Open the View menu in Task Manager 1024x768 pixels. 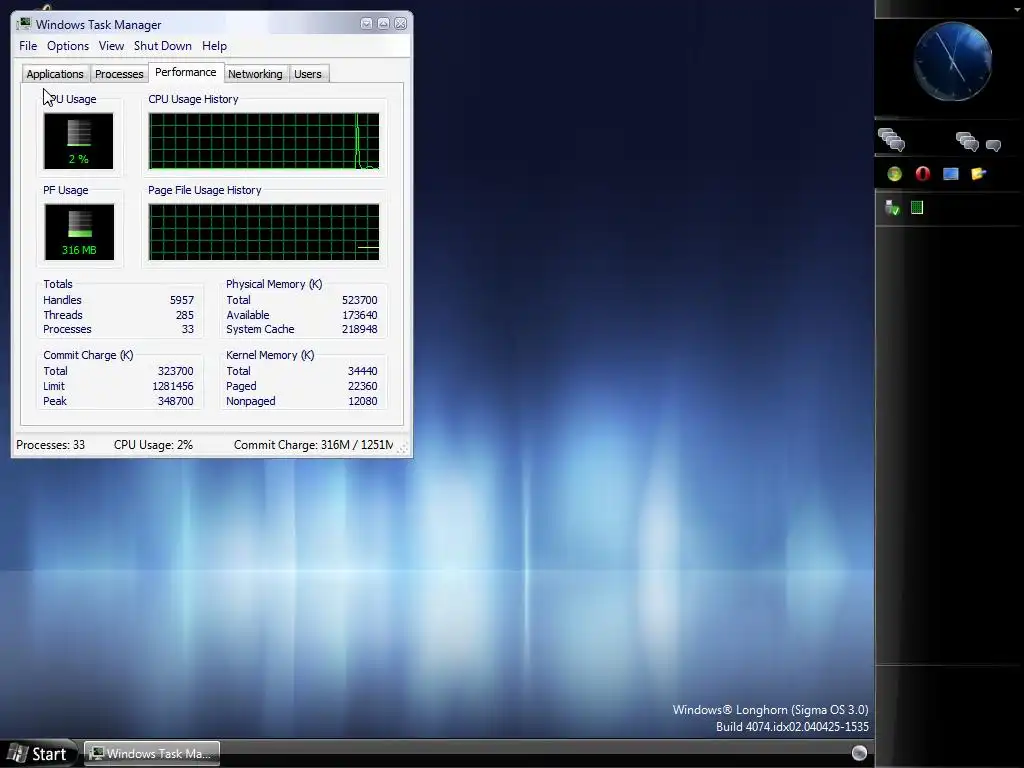point(111,46)
